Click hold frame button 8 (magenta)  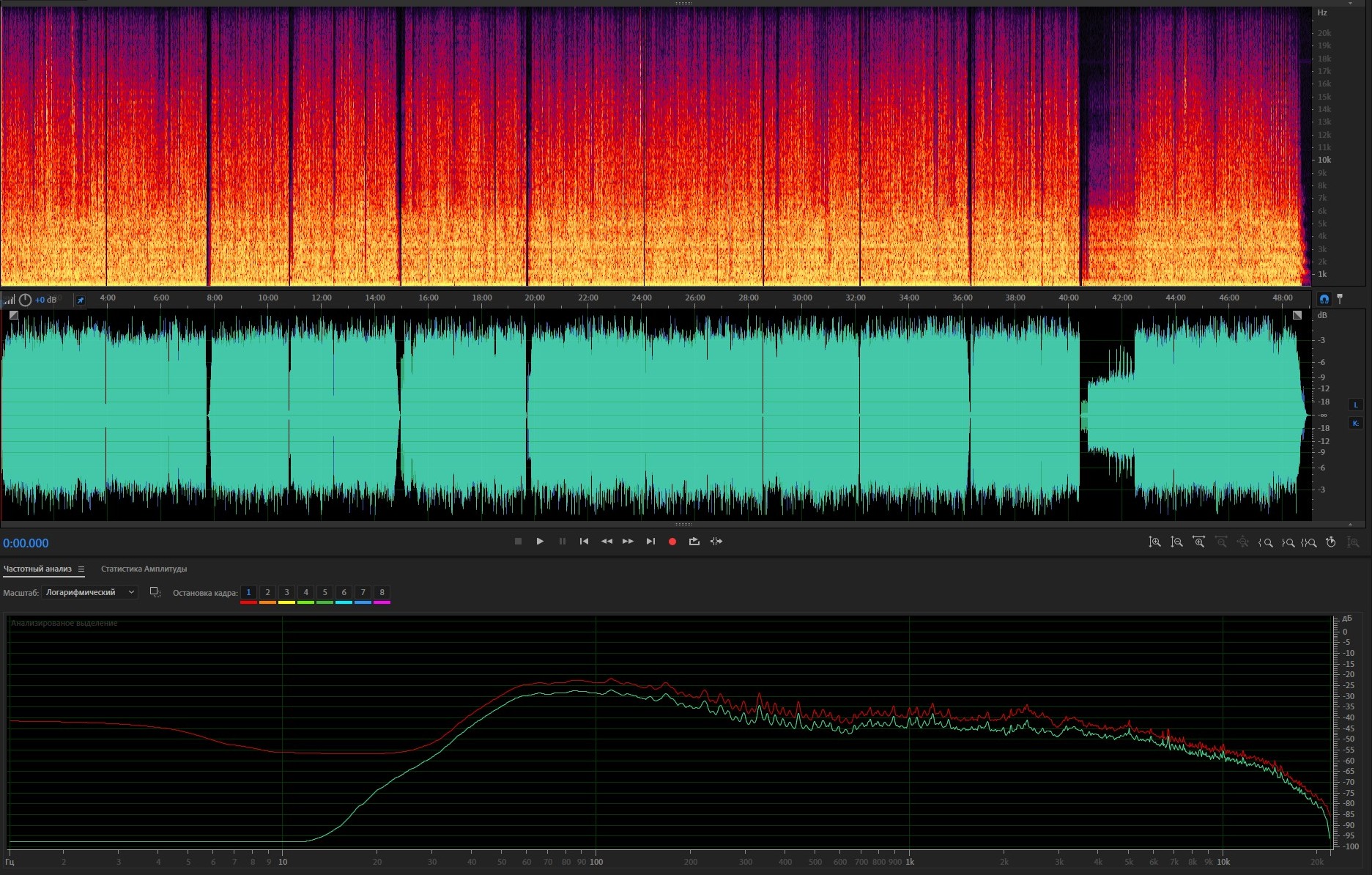(x=382, y=592)
